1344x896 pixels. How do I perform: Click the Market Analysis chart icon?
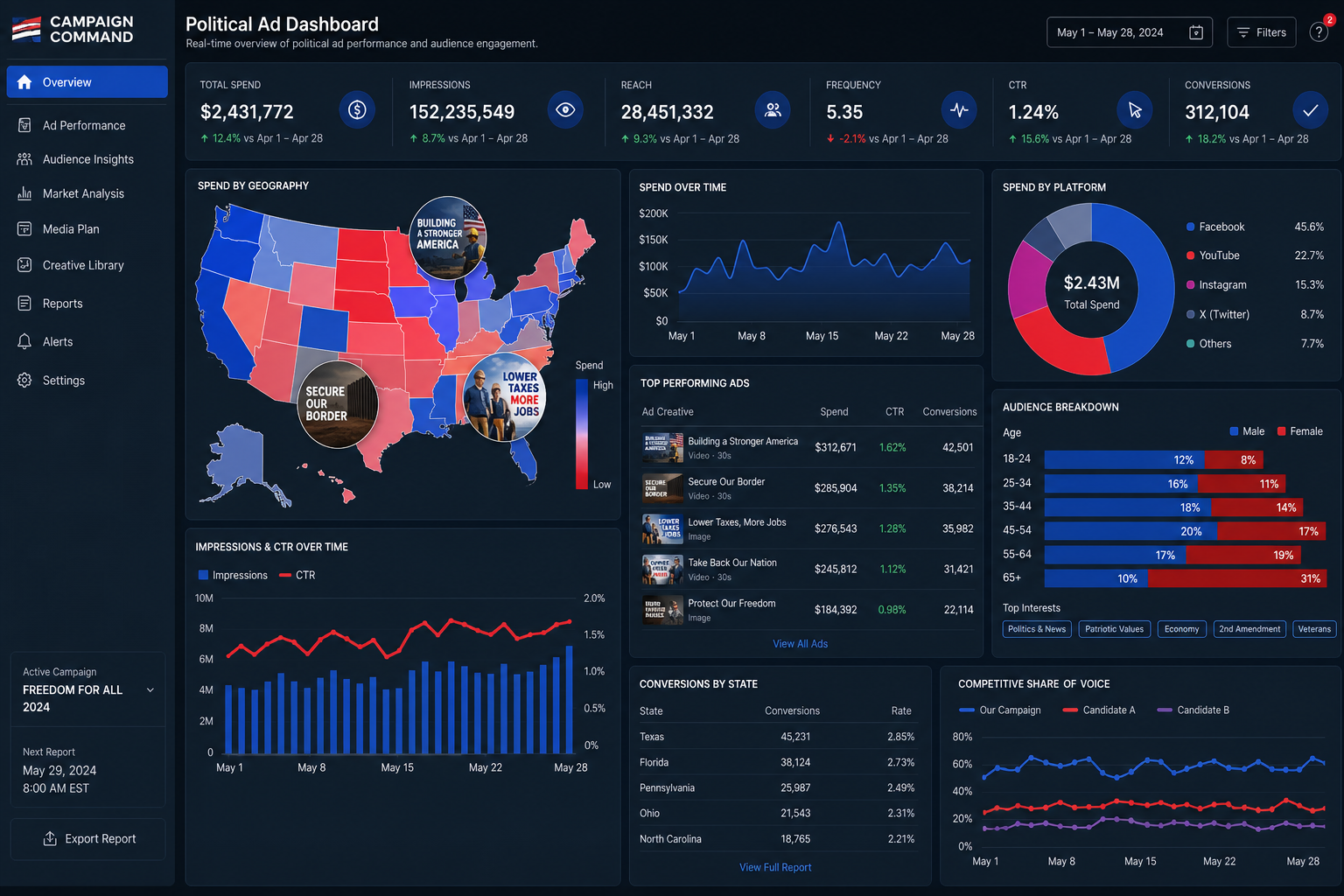pos(24,193)
